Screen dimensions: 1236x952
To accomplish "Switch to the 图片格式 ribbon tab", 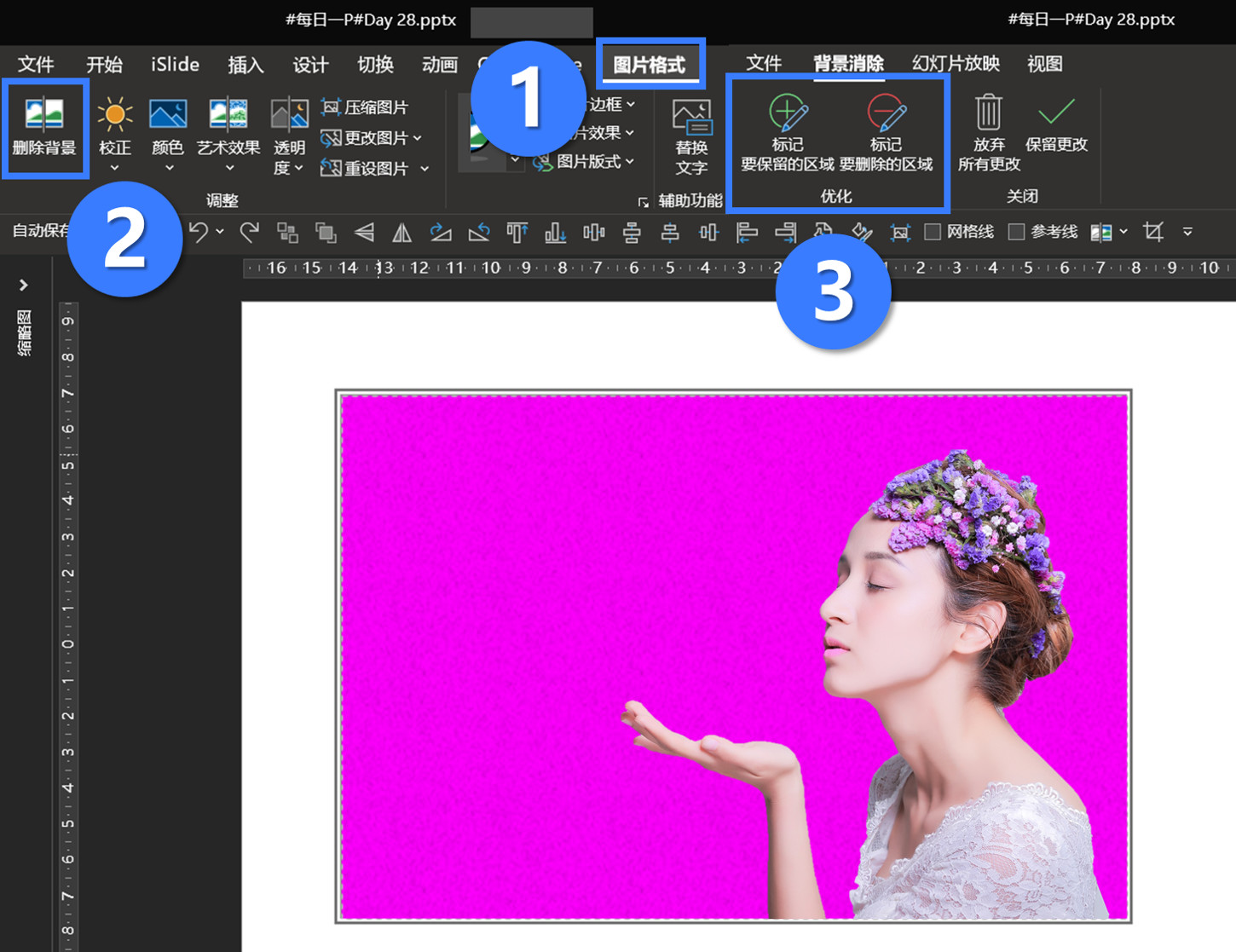I will tap(650, 65).
